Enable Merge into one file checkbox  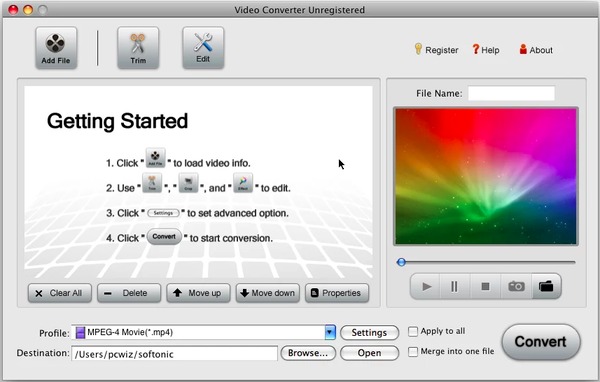pos(413,352)
